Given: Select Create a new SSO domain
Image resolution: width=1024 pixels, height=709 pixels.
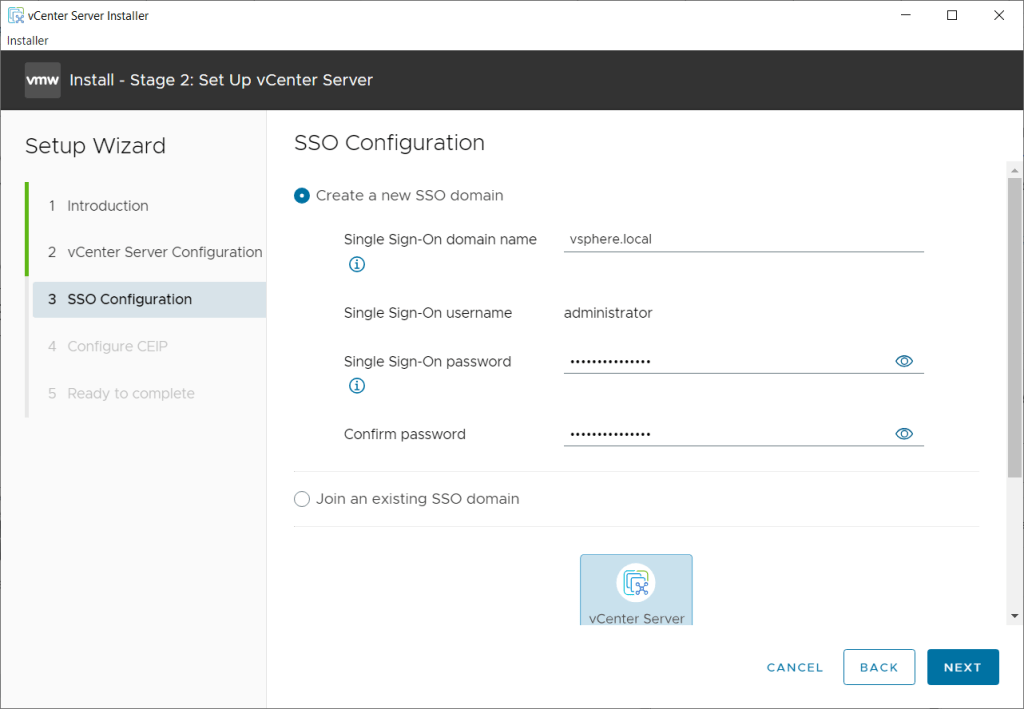Looking at the screenshot, I should (302, 196).
